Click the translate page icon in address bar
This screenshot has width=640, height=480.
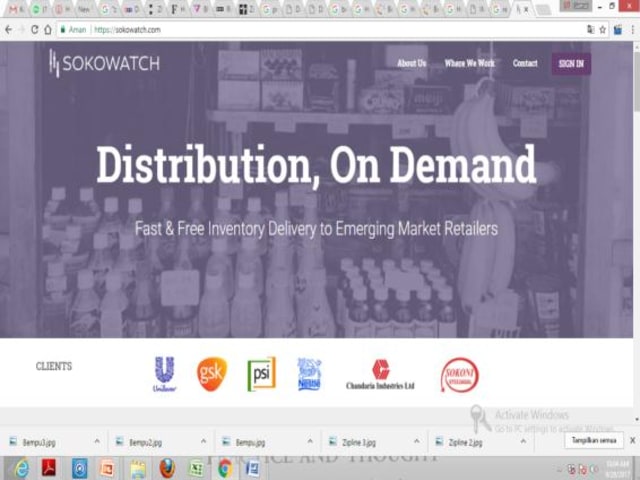click(590, 29)
